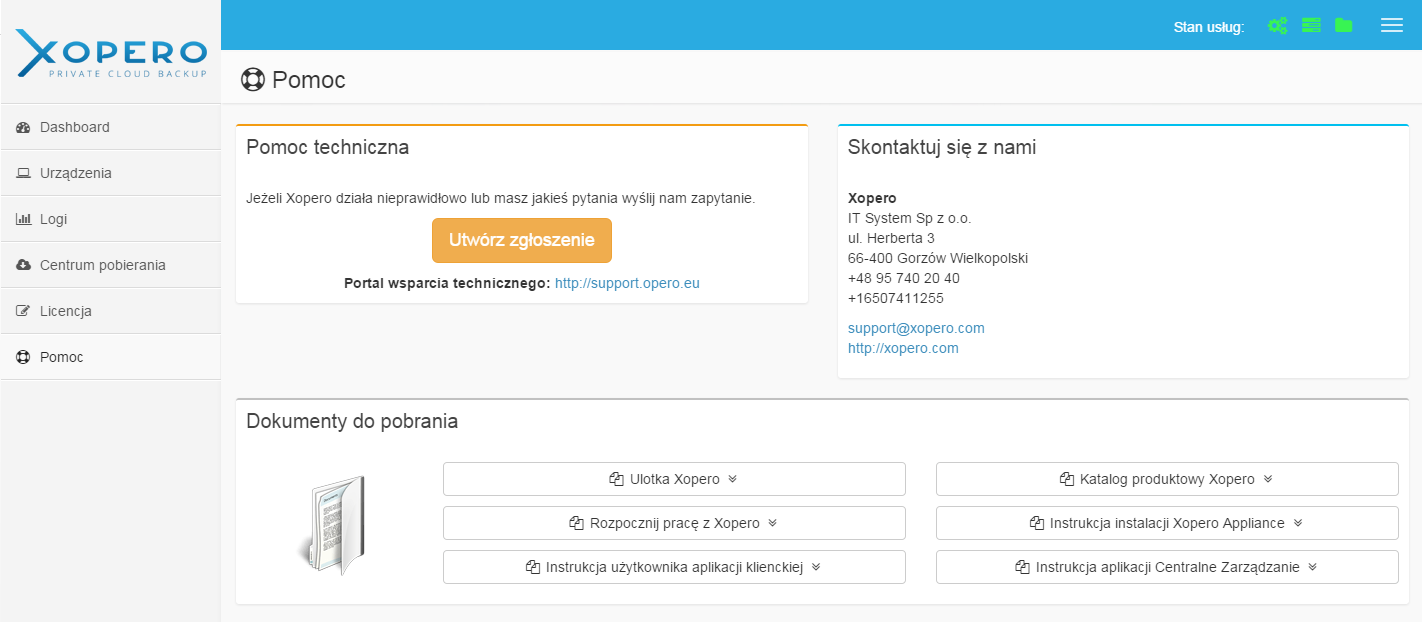1422x622 pixels.
Task: Open the hamburger menu in top bar
Action: (1392, 25)
